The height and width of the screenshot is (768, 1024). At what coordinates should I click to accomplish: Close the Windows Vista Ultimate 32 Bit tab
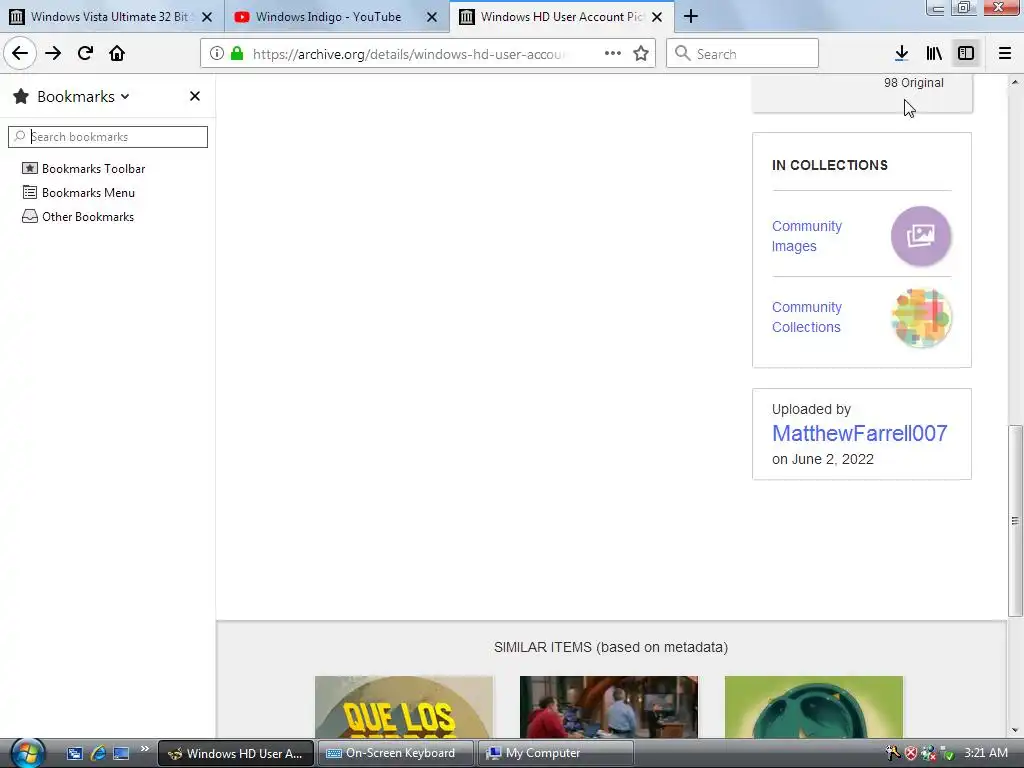pyautogui.click(x=207, y=17)
